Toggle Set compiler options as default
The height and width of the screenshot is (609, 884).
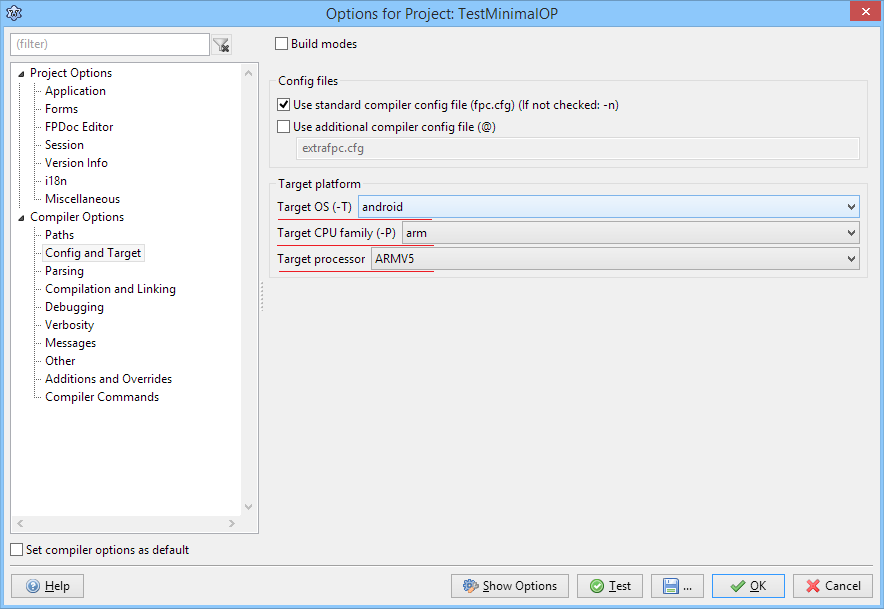point(17,550)
